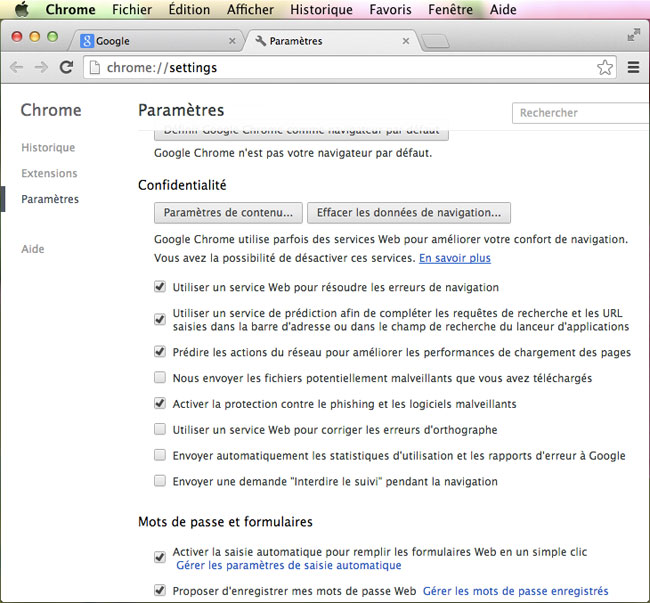The image size is (650, 603).
Task: Uncheck prediction service for search requests
Action: (x=160, y=319)
